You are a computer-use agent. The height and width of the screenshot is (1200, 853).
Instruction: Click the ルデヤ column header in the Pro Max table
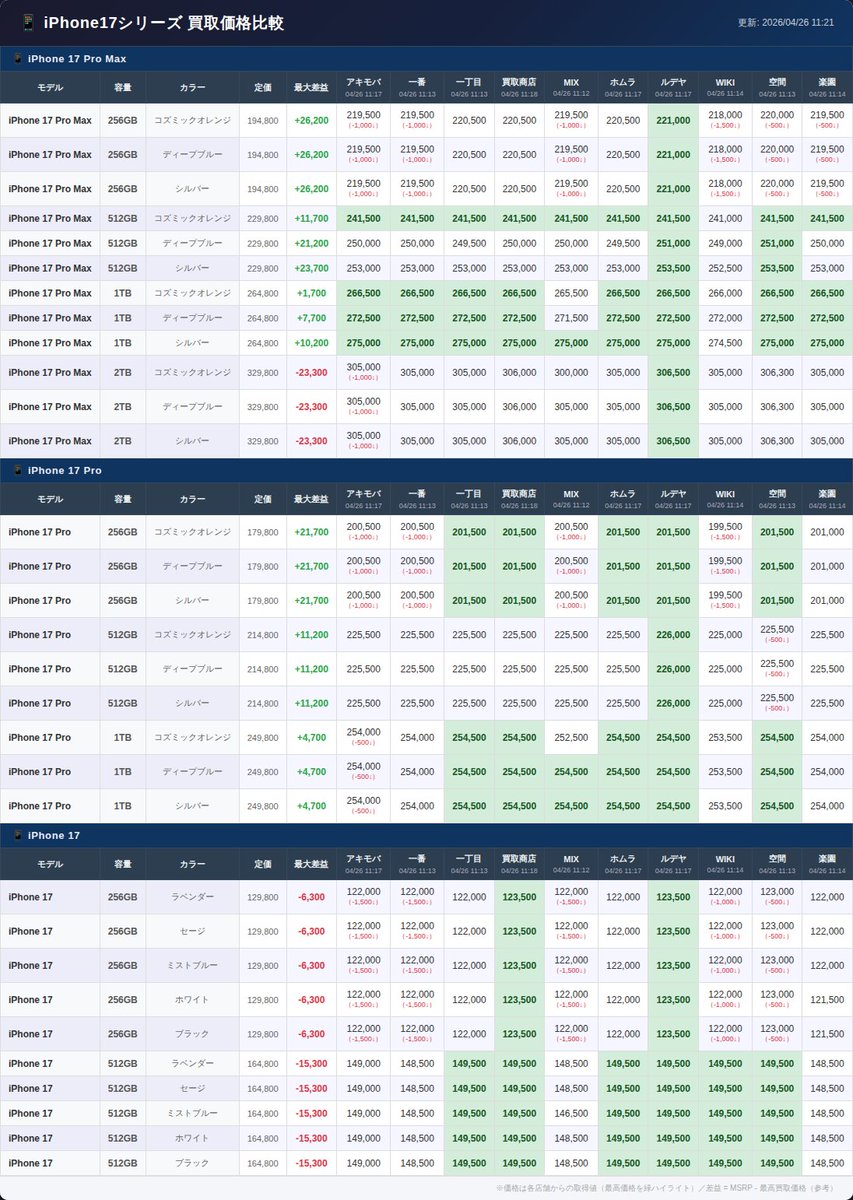coord(673,87)
